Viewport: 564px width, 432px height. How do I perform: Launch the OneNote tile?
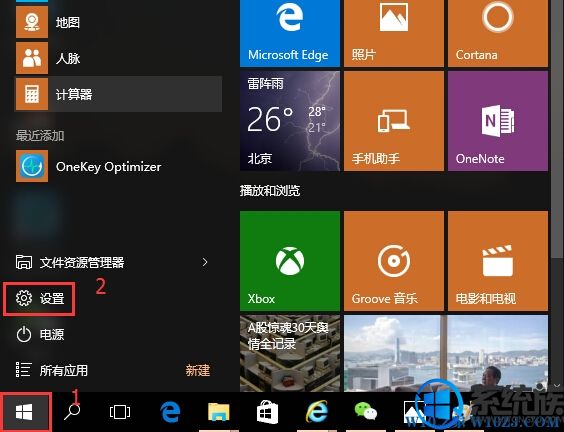(498, 121)
